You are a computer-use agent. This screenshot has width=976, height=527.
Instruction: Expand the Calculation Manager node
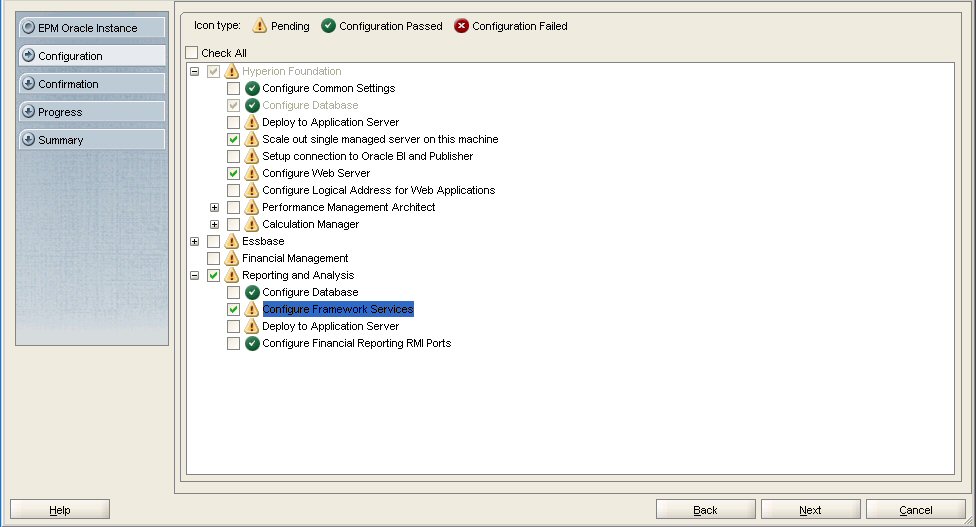[x=214, y=224]
